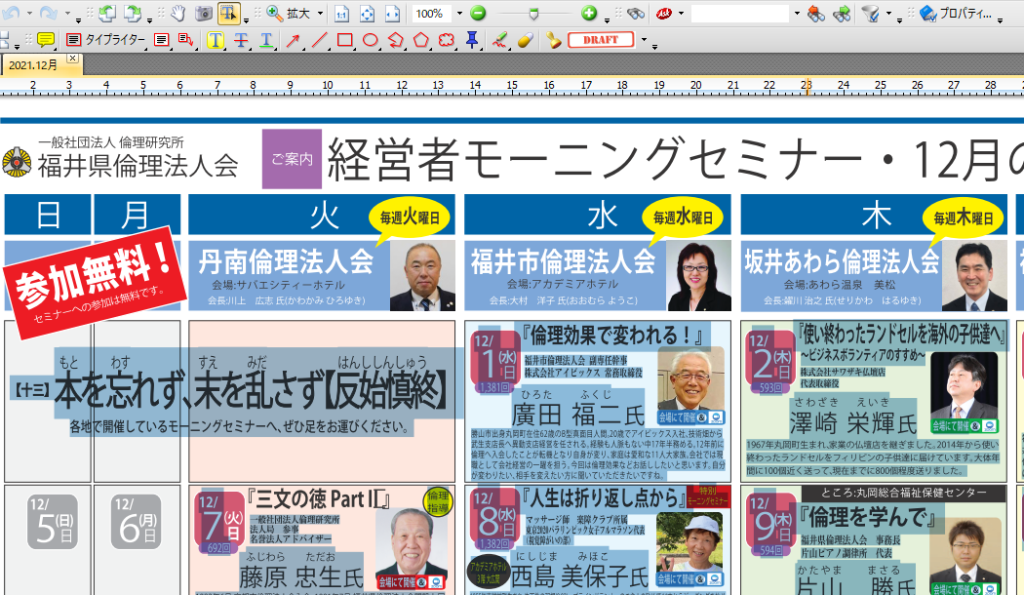The width and height of the screenshot is (1024, 595).
Task: Activate the Highlight text tool
Action: (215, 40)
